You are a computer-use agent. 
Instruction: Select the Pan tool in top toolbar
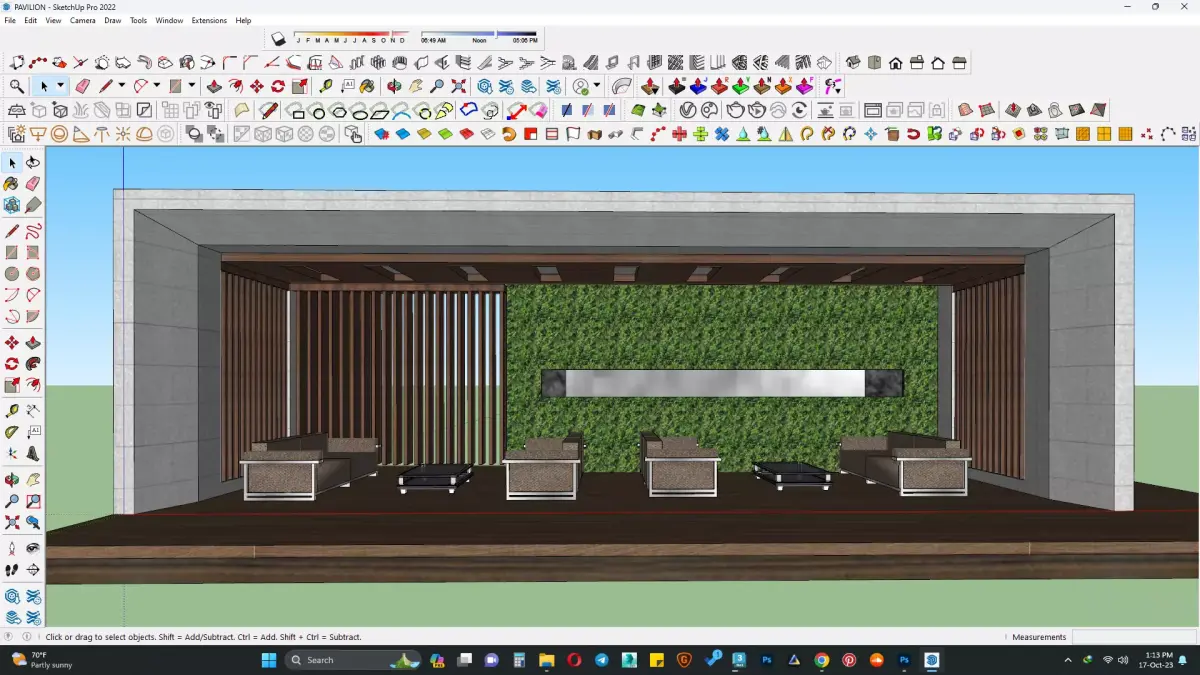coord(415,86)
